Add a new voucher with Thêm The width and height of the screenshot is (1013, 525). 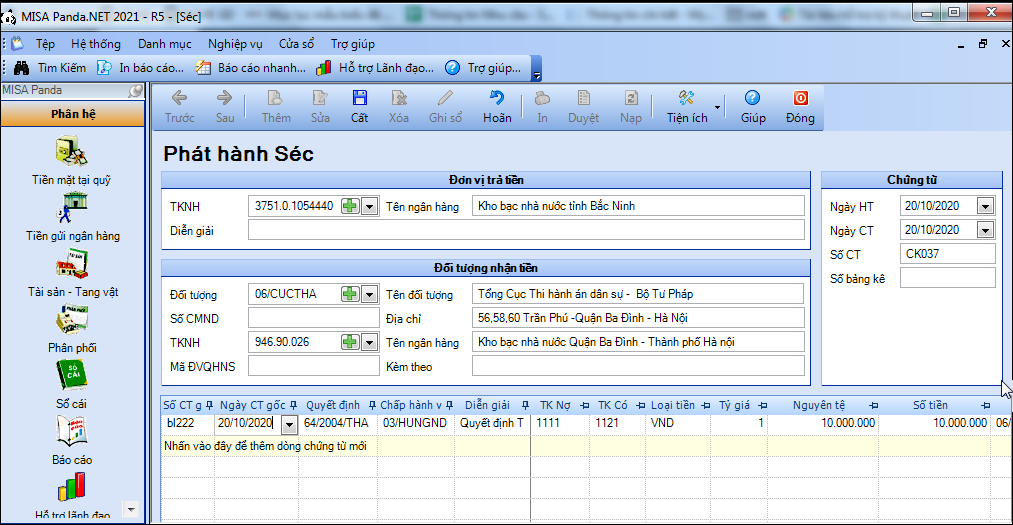pyautogui.click(x=276, y=107)
